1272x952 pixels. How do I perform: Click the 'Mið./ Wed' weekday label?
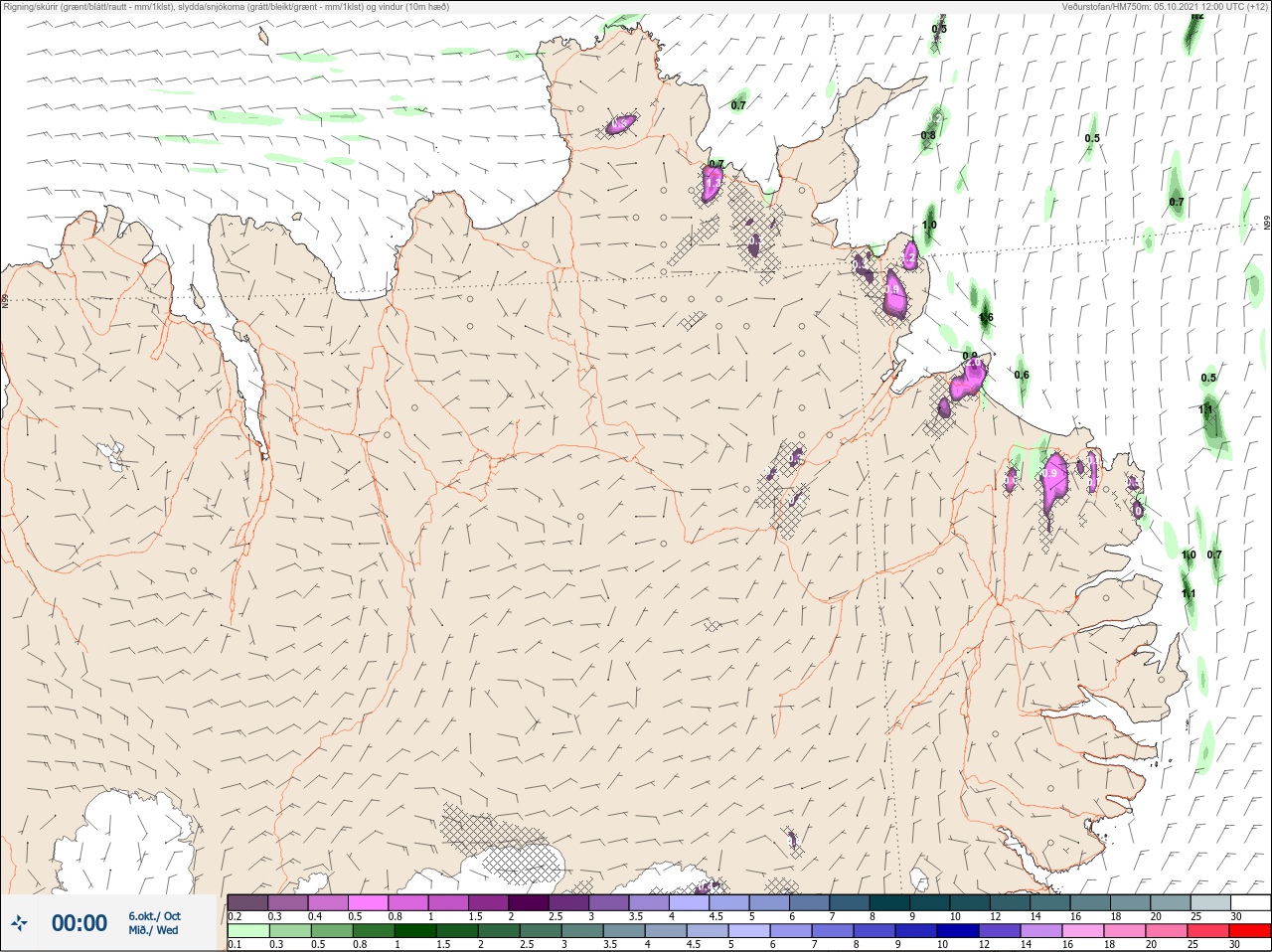coord(153,930)
